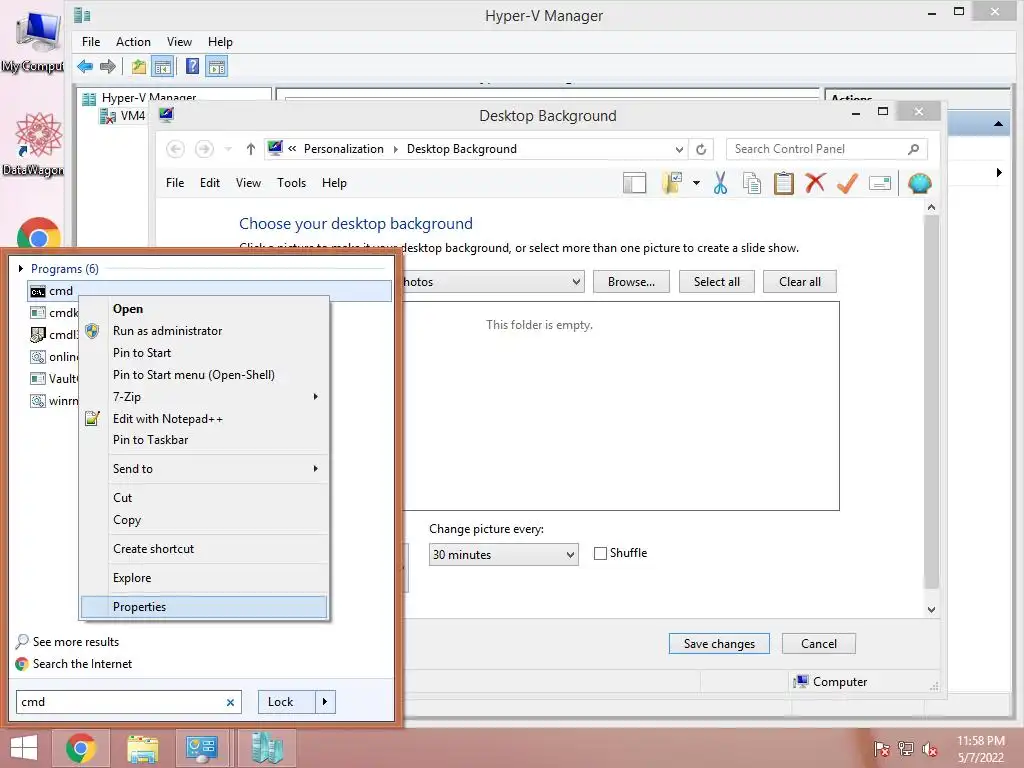The height and width of the screenshot is (768, 1024).
Task: Select Properties in the context menu
Action: click(204, 607)
